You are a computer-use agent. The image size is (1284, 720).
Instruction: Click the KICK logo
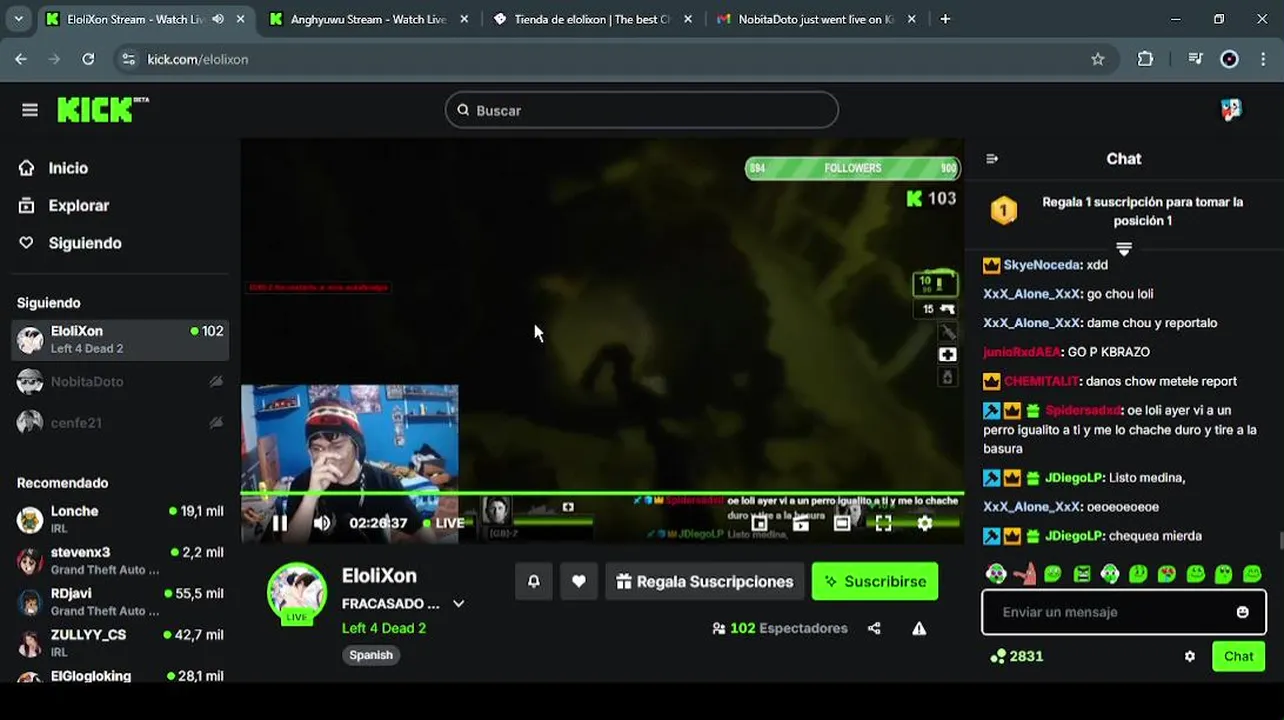(x=102, y=110)
